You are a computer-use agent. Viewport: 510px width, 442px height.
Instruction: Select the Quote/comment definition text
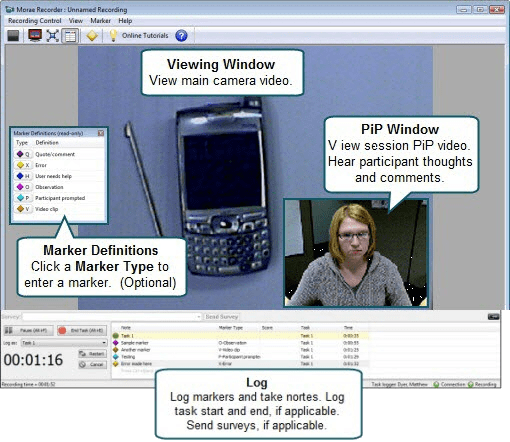55,154
